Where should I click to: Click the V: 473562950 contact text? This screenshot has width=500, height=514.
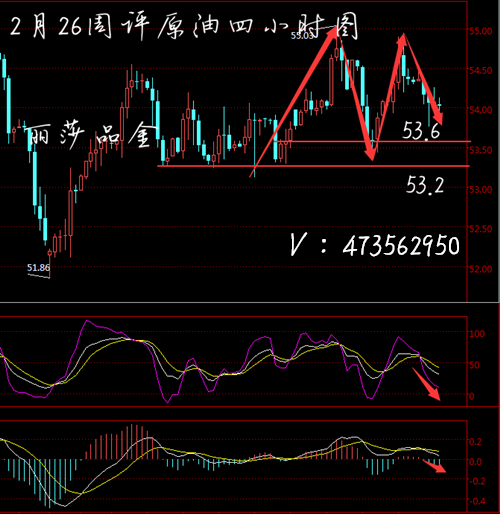pos(375,245)
